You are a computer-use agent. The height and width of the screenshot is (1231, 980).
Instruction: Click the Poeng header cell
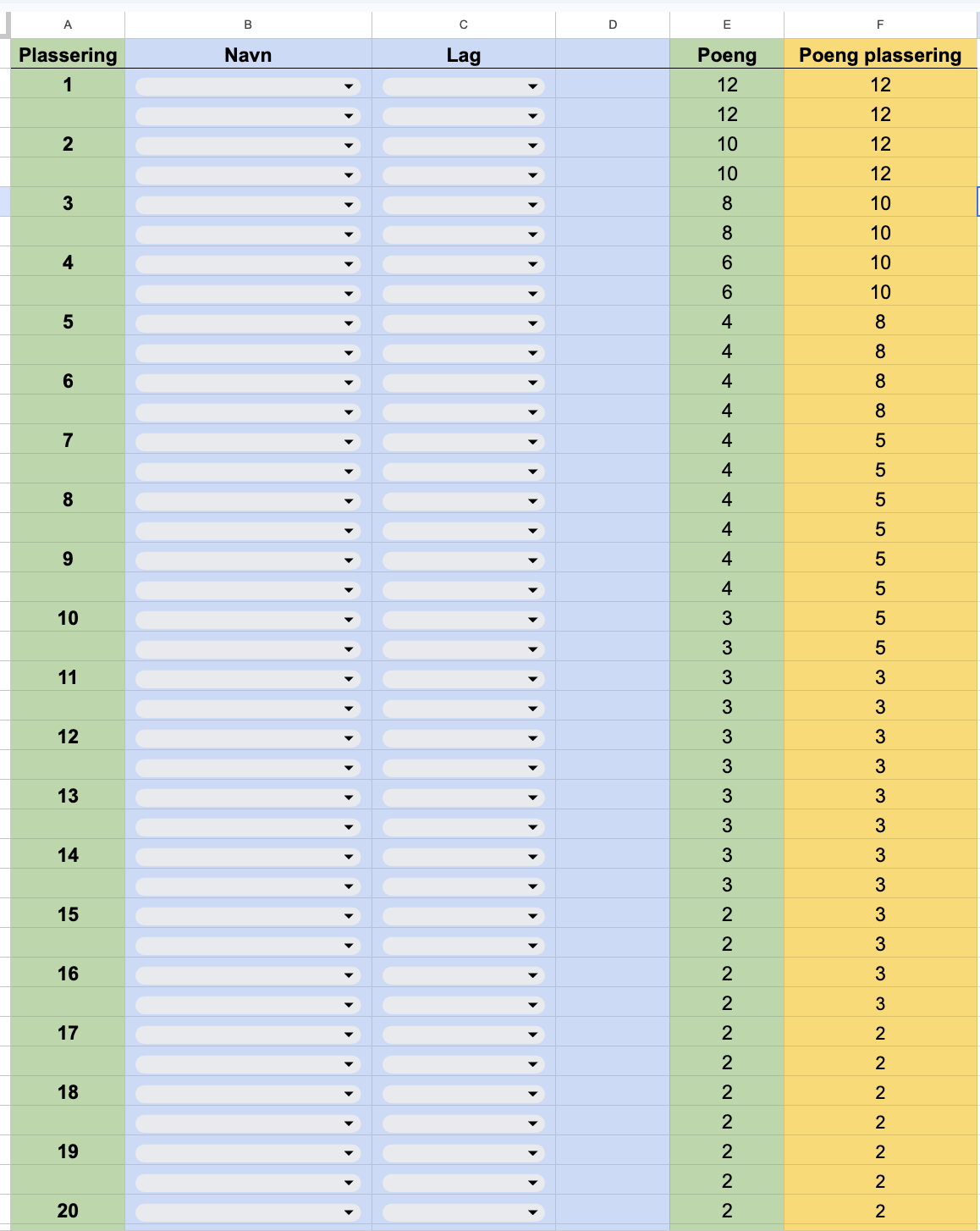click(x=727, y=55)
